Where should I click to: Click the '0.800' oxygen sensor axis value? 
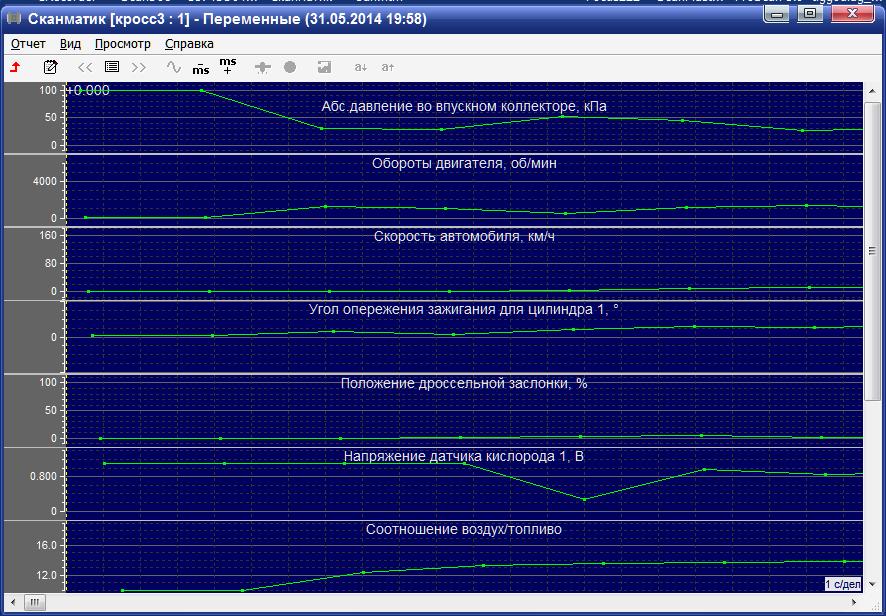click(x=44, y=476)
